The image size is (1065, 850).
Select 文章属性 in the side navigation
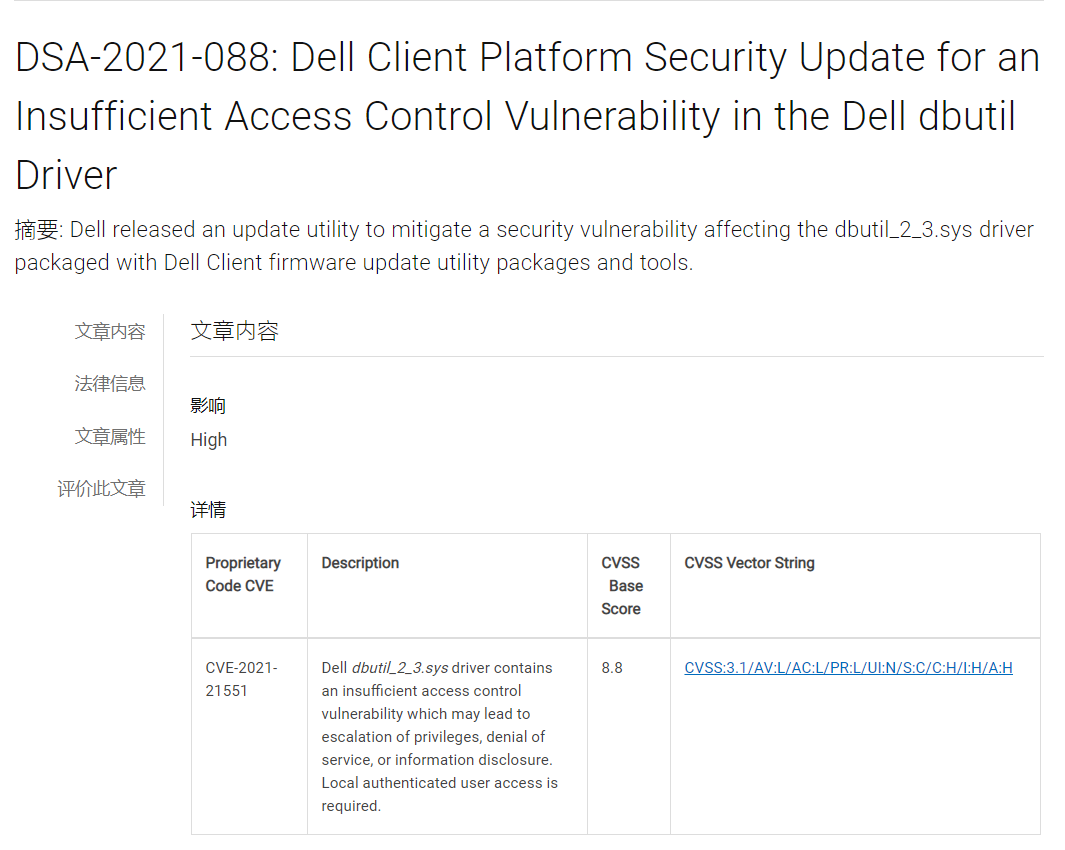pyautogui.click(x=109, y=436)
